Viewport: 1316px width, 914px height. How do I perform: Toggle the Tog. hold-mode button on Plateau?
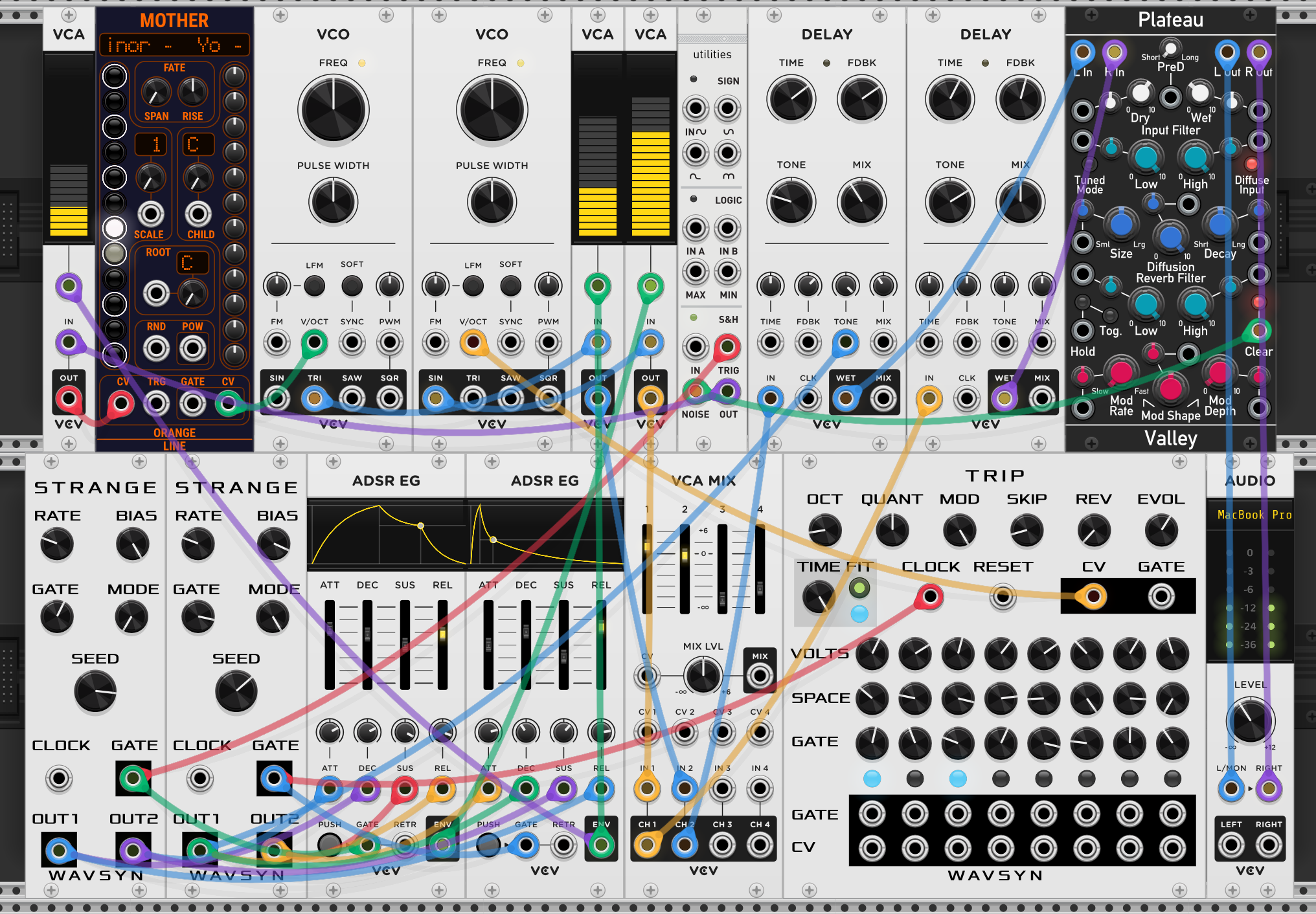pyautogui.click(x=1110, y=316)
